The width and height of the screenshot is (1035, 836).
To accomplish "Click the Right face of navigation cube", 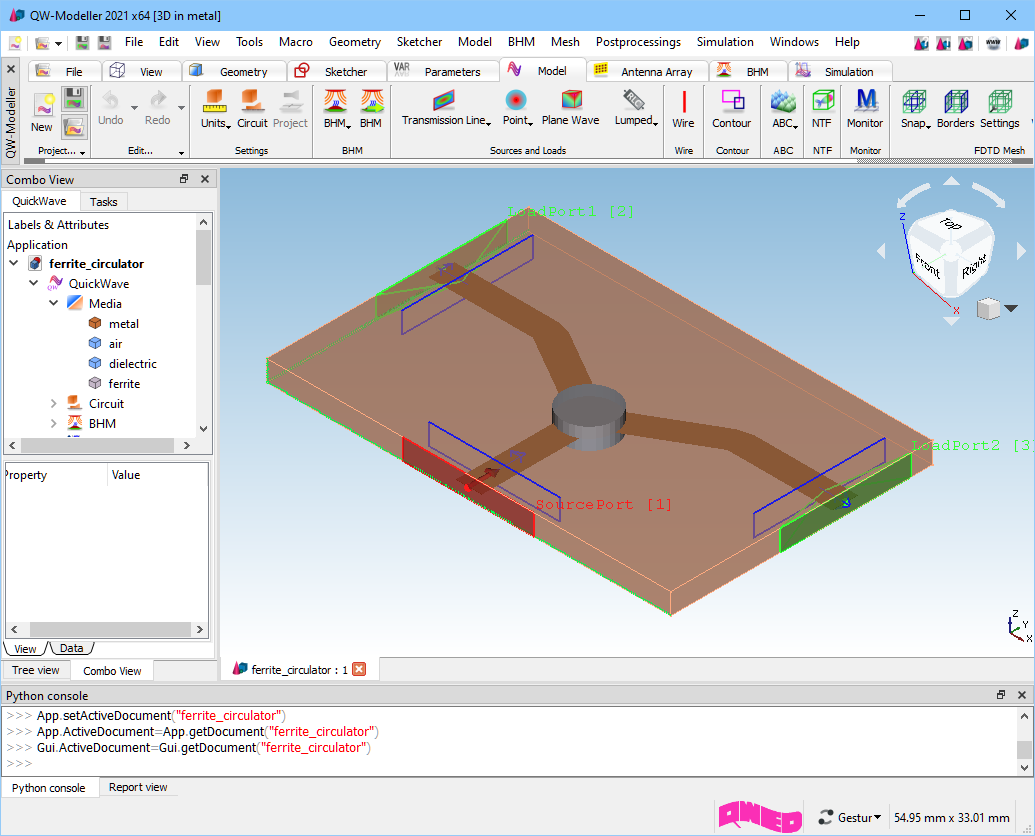I will pos(974,265).
